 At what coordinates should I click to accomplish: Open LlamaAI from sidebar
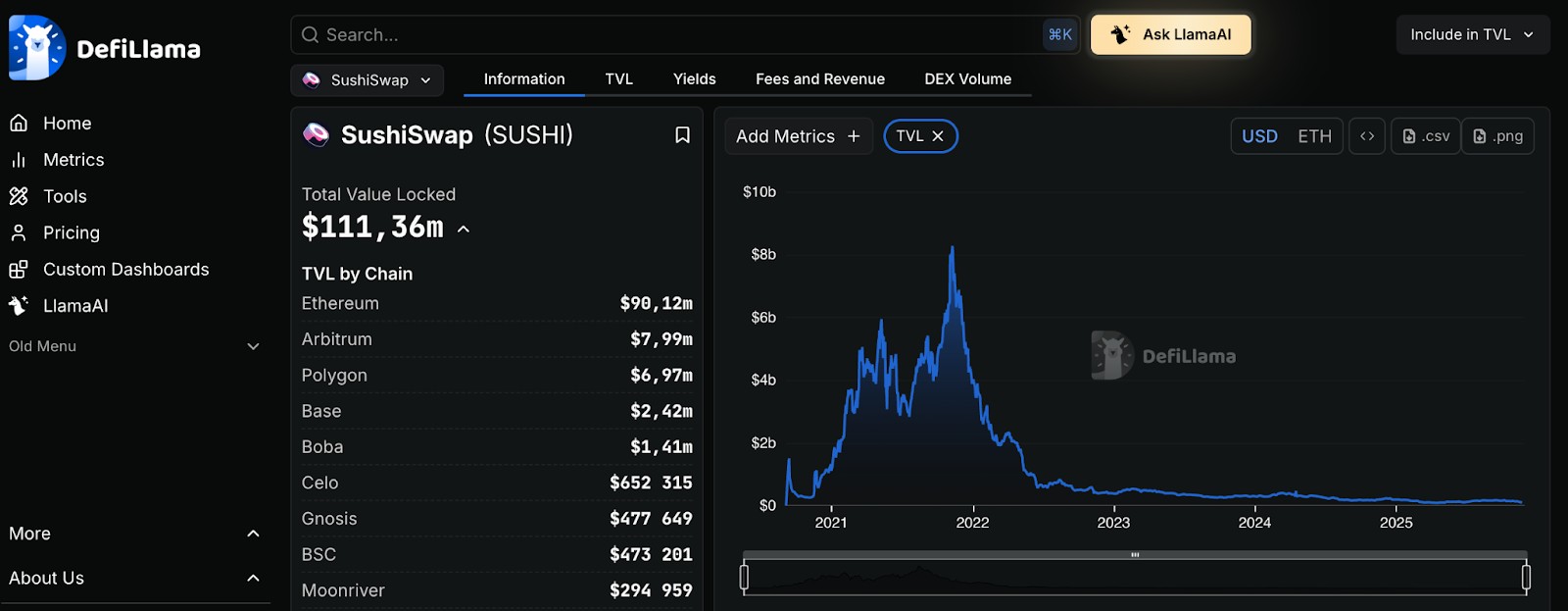75,306
